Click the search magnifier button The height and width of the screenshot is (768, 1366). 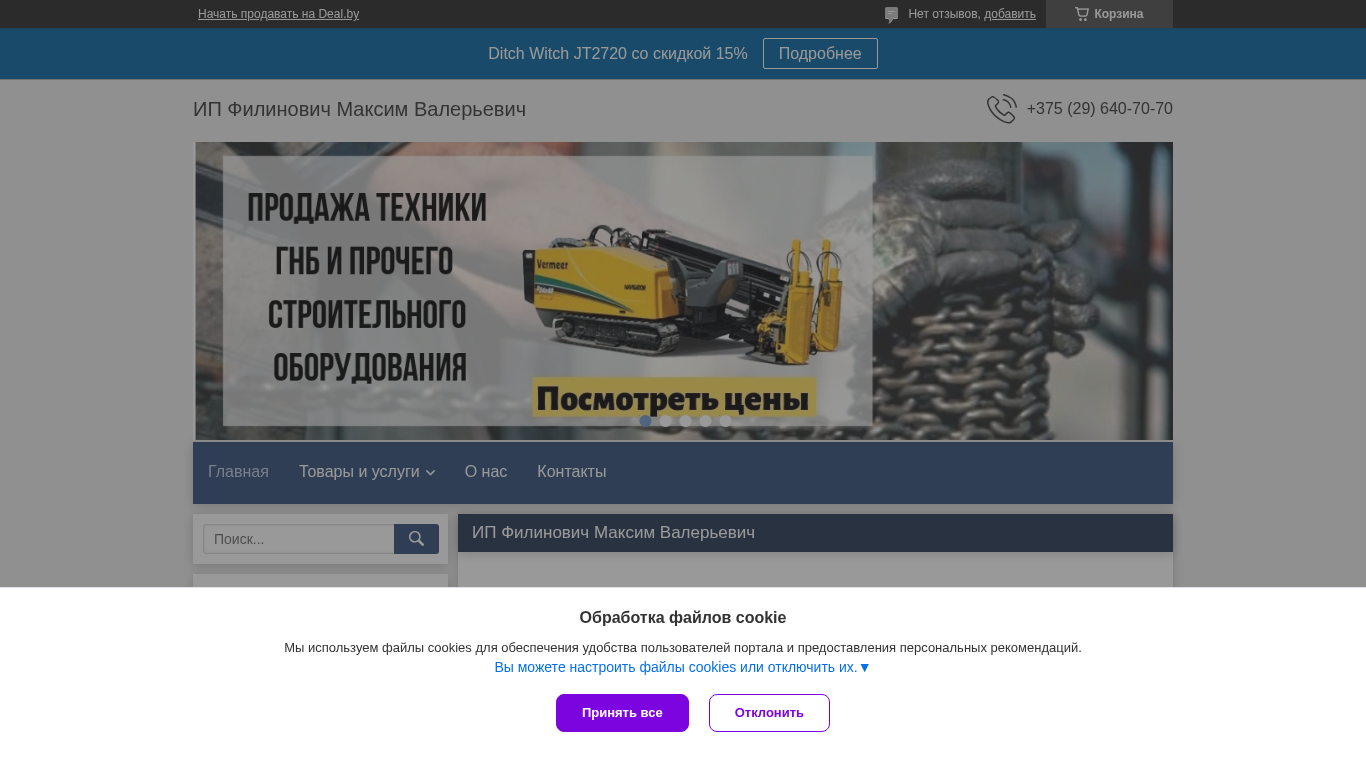coord(416,539)
